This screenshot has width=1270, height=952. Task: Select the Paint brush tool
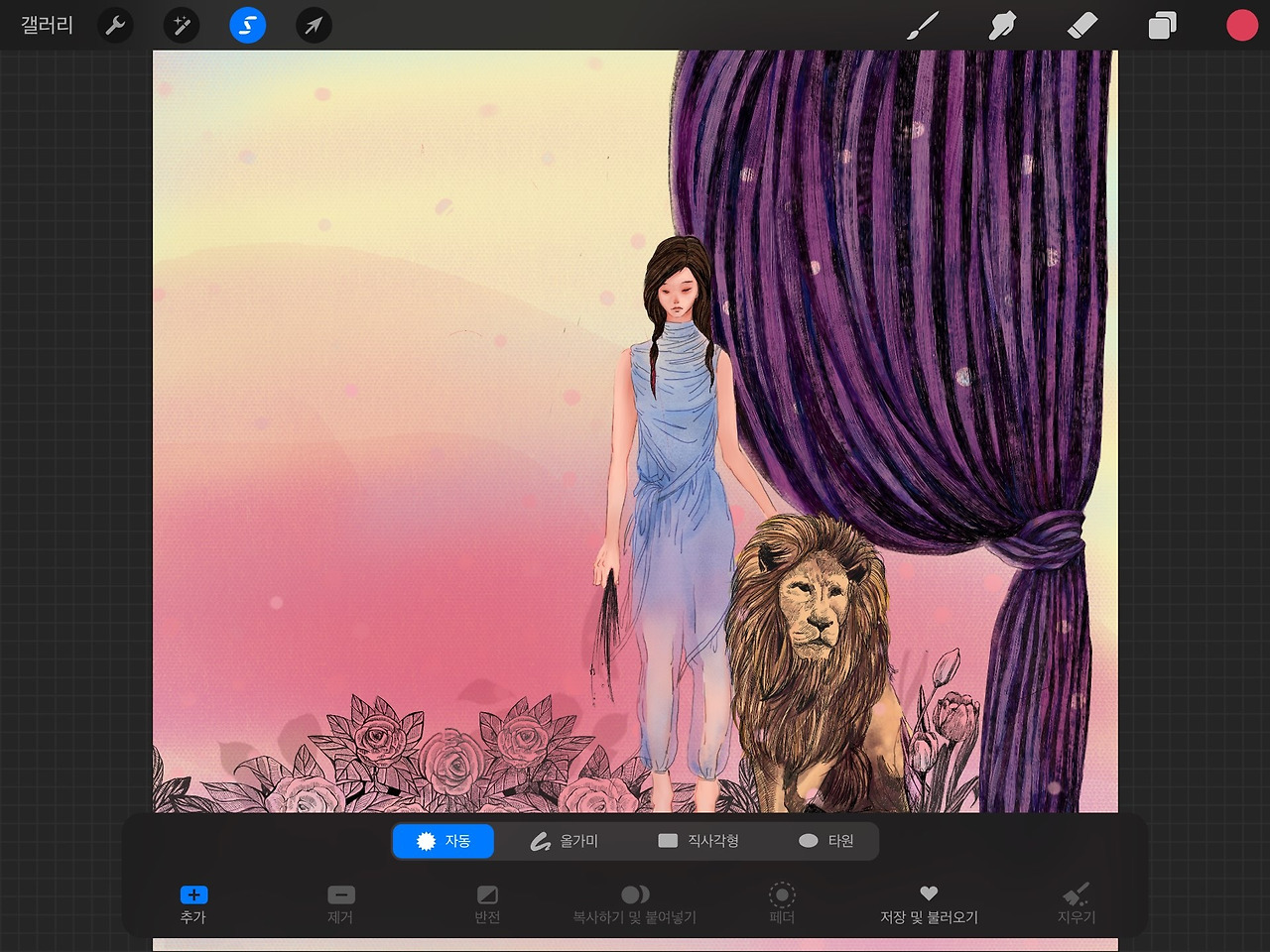(x=923, y=26)
